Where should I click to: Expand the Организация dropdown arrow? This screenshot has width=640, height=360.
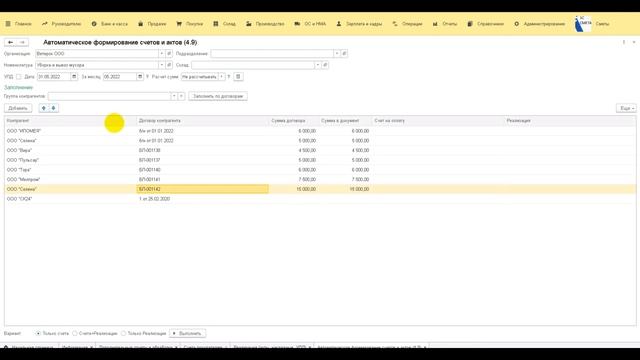[162, 53]
